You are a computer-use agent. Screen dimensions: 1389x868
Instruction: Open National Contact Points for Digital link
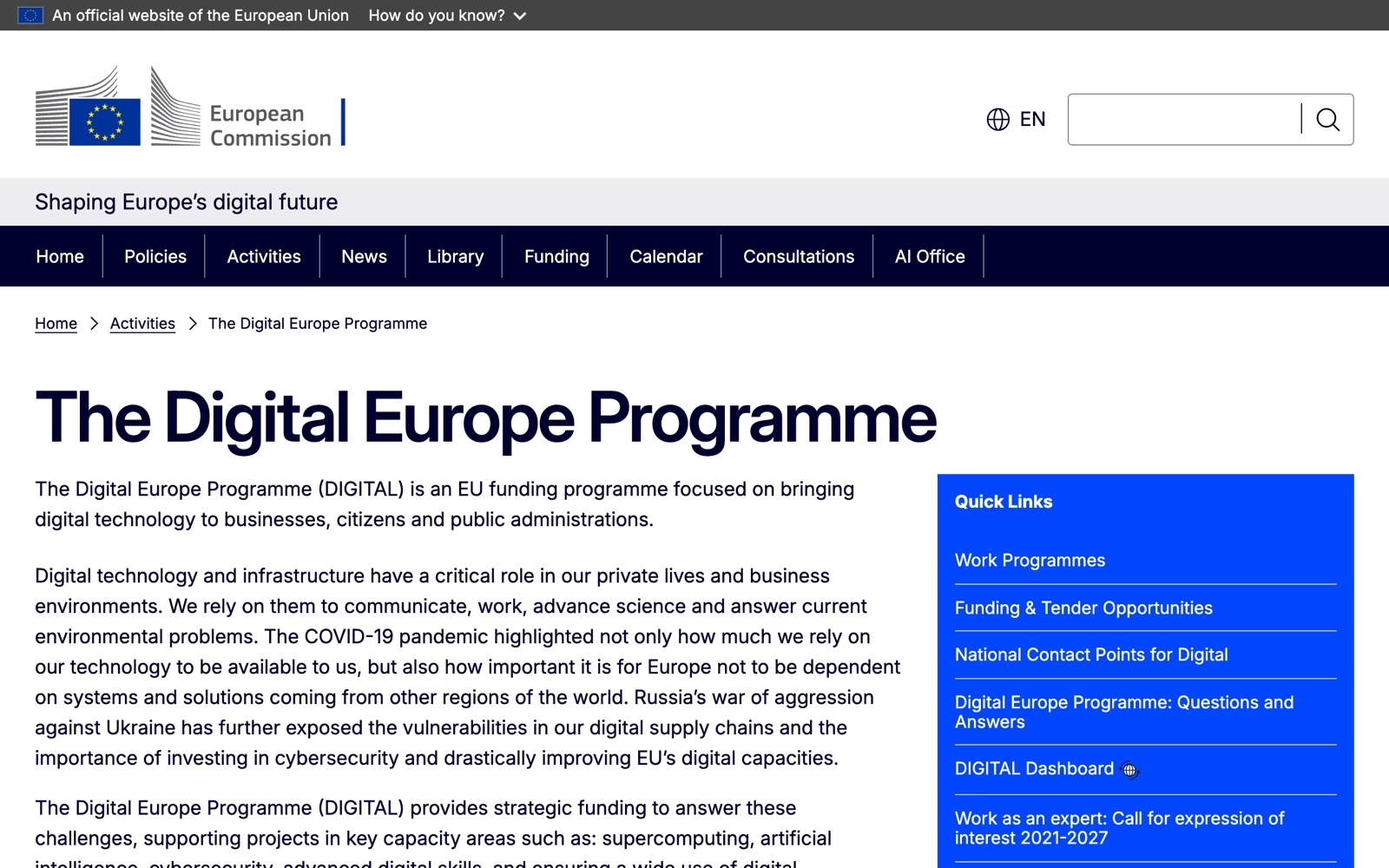[x=1091, y=655]
